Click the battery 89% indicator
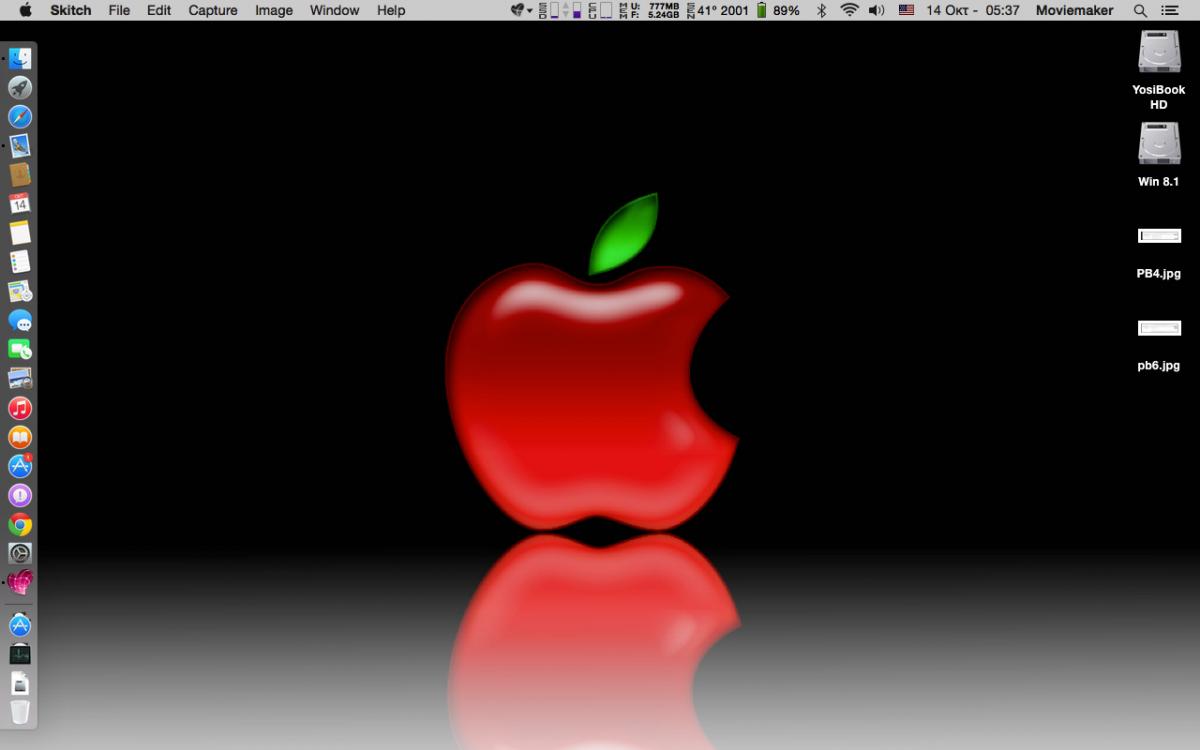 (778, 10)
